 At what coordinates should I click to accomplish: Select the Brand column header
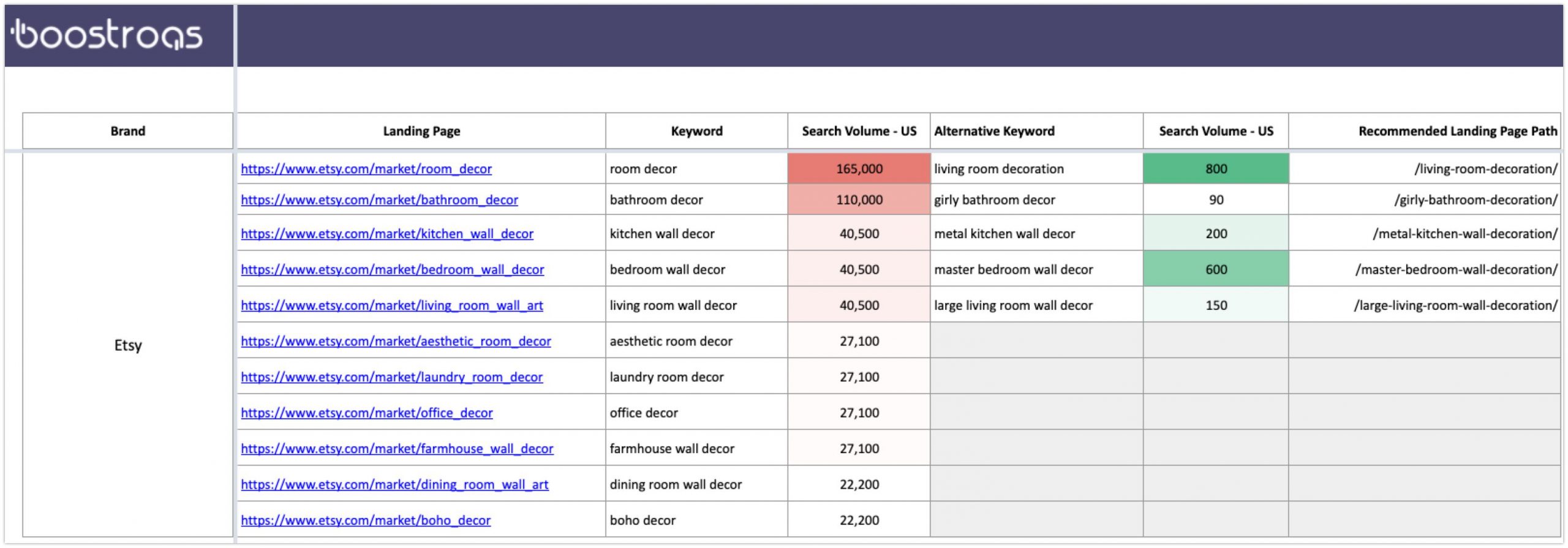pyautogui.click(x=128, y=131)
